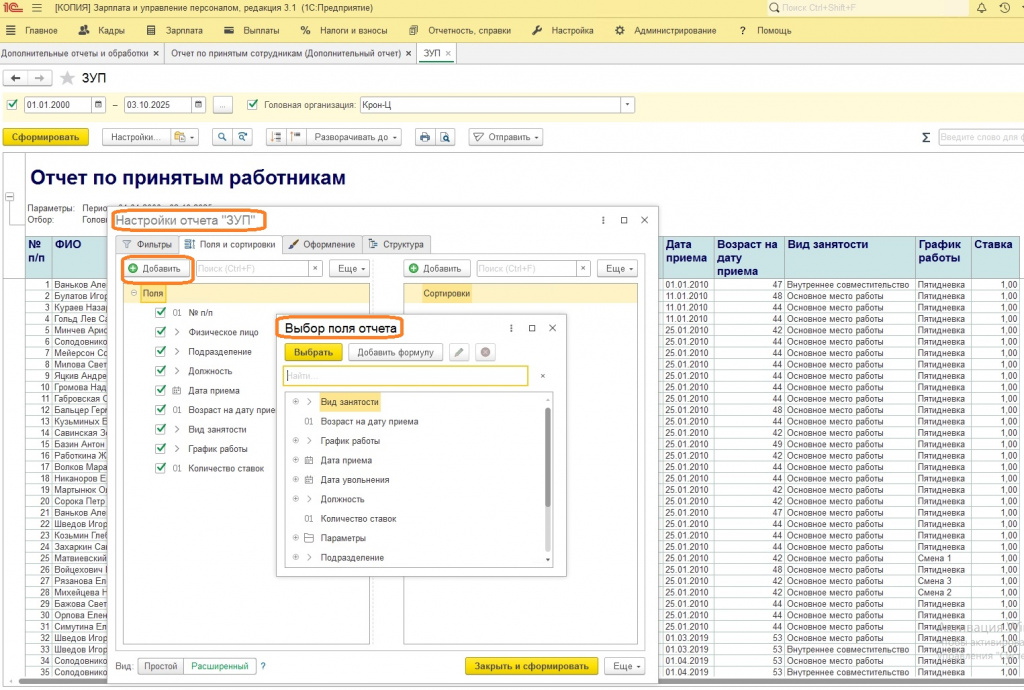Add ЗУП to favorites with star
The image size is (1024, 690).
(x=67, y=78)
